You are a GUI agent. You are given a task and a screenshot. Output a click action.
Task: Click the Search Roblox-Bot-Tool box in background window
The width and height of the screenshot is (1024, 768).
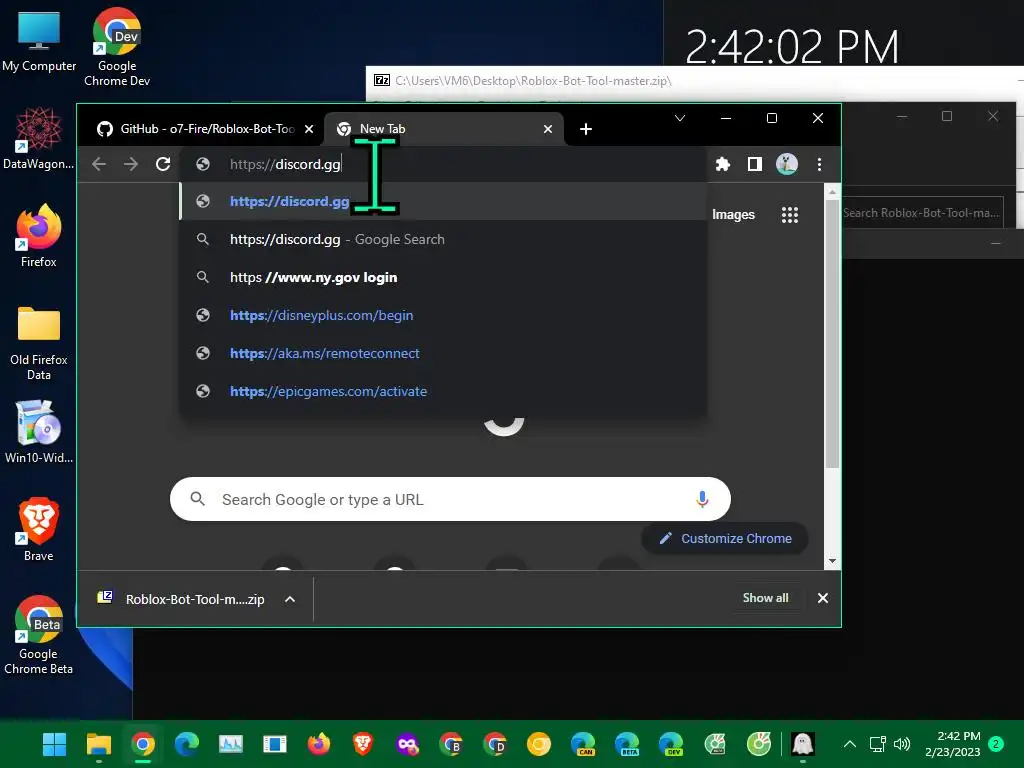click(x=921, y=213)
